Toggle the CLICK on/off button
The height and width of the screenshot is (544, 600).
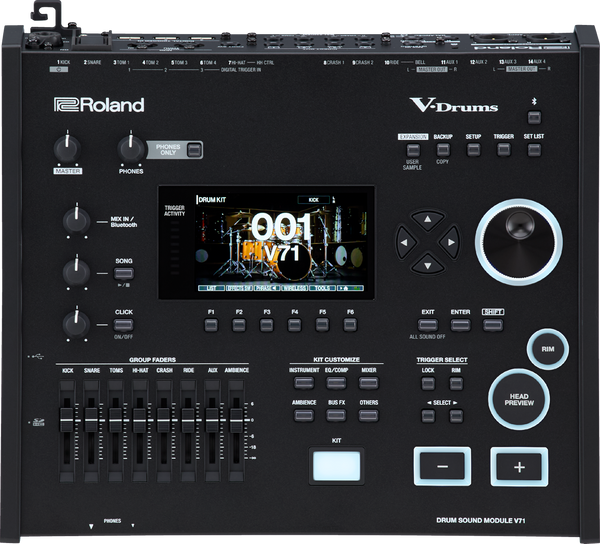(124, 325)
